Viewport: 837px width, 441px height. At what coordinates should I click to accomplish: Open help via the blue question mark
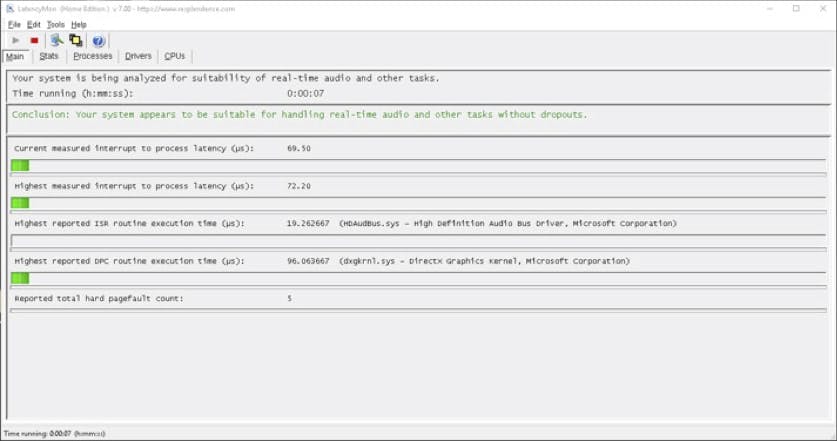point(98,40)
